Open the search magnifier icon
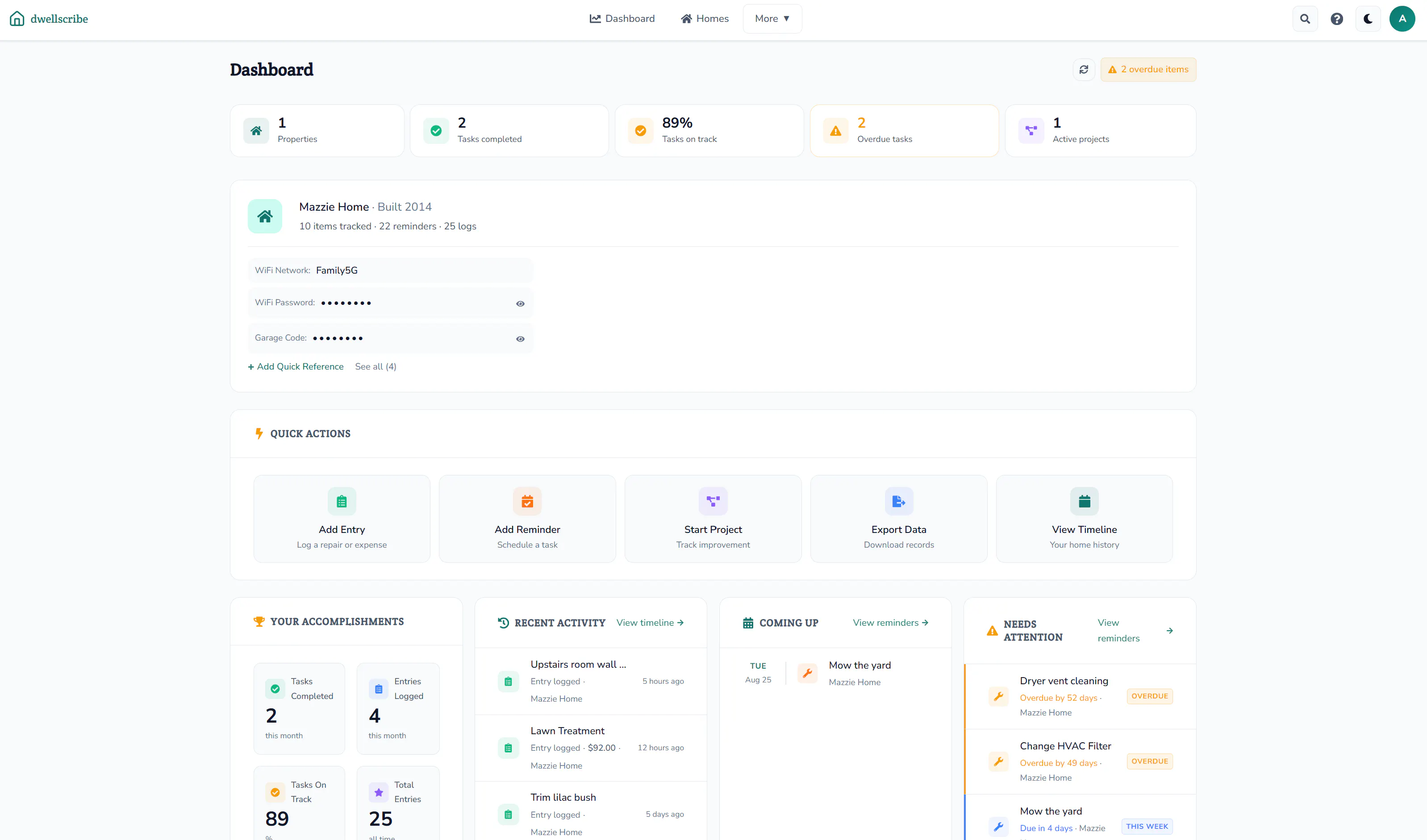The image size is (1427, 840). point(1305,19)
